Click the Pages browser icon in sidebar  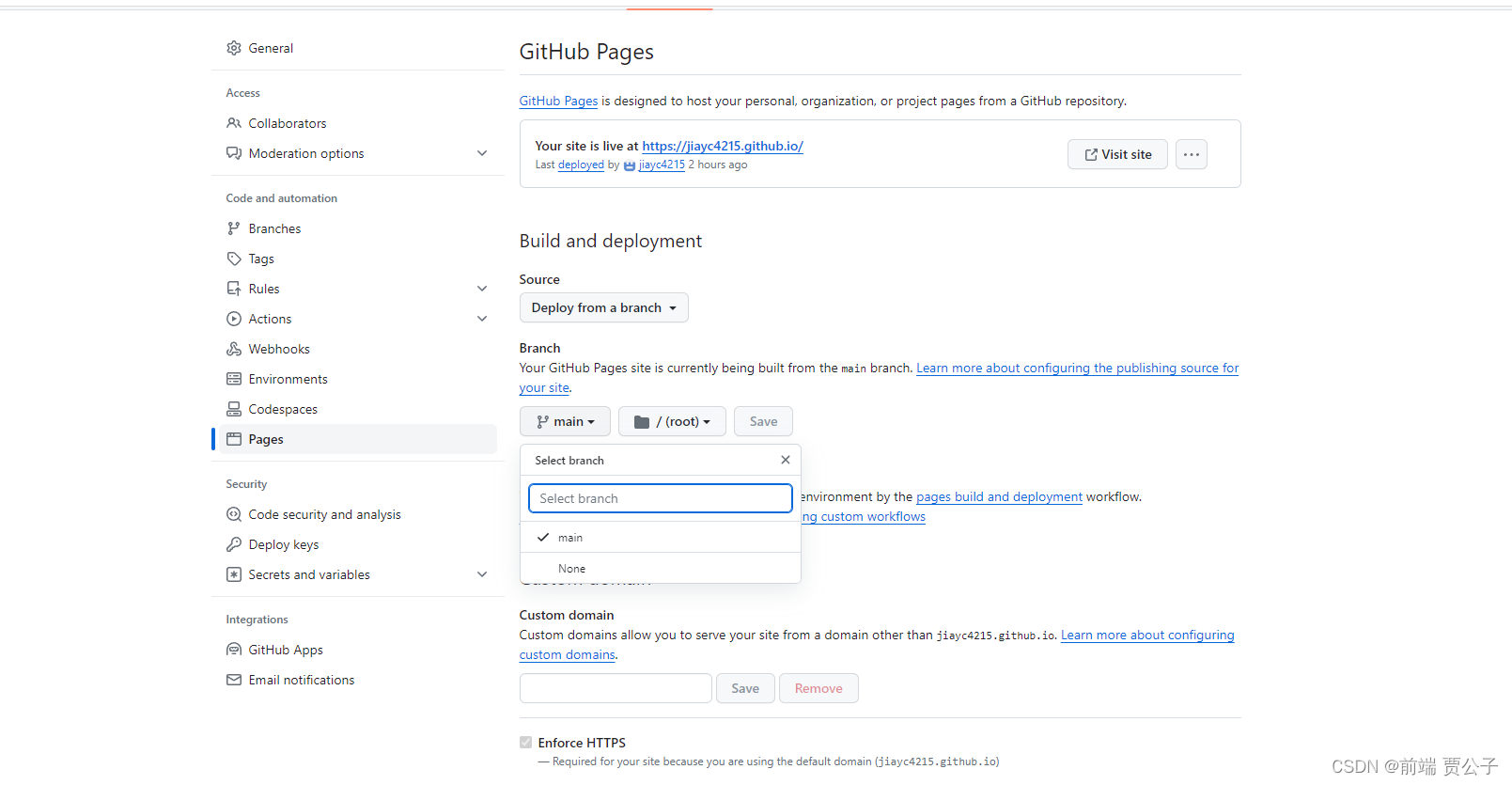(x=234, y=439)
